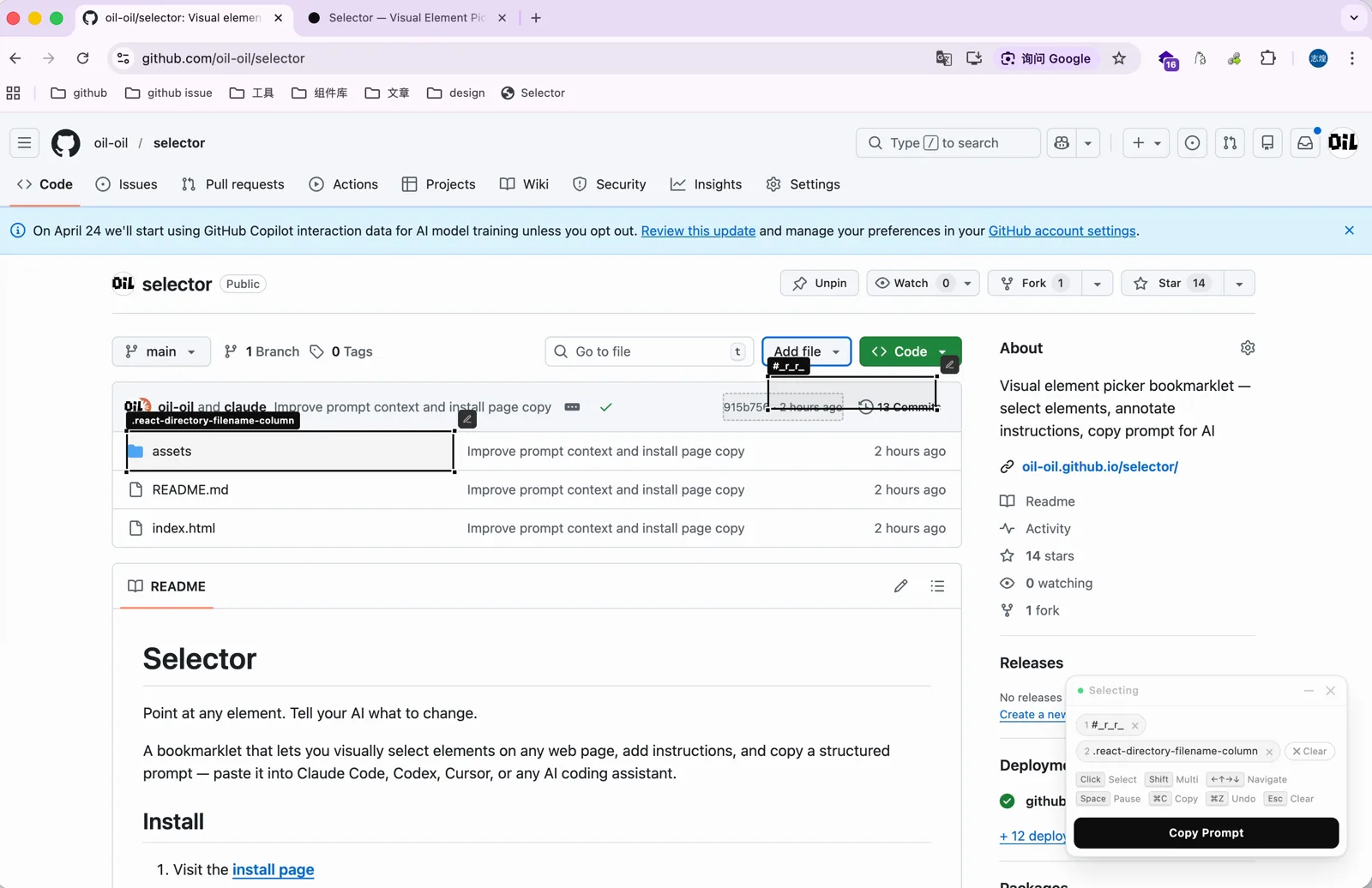Open the Fork list dropdown arrow
The height and width of the screenshot is (888, 1372).
pyautogui.click(x=1097, y=284)
